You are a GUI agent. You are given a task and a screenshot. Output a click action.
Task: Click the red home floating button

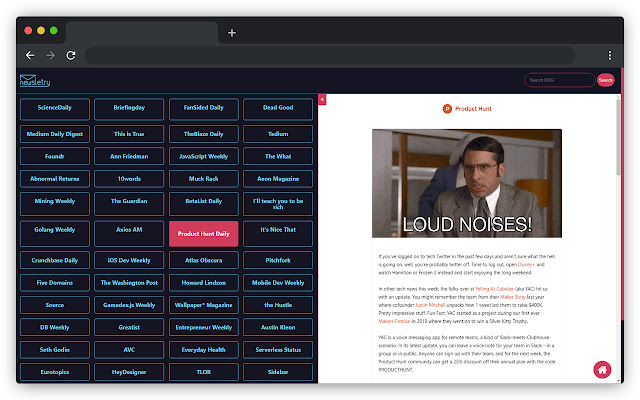[602, 370]
